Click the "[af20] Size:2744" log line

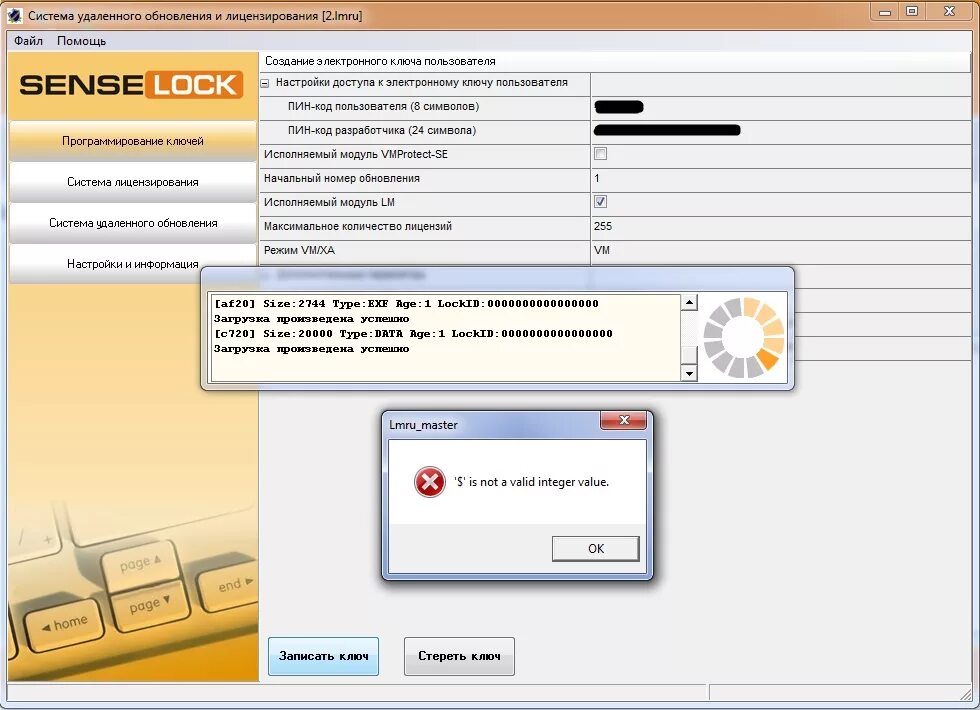pos(406,304)
